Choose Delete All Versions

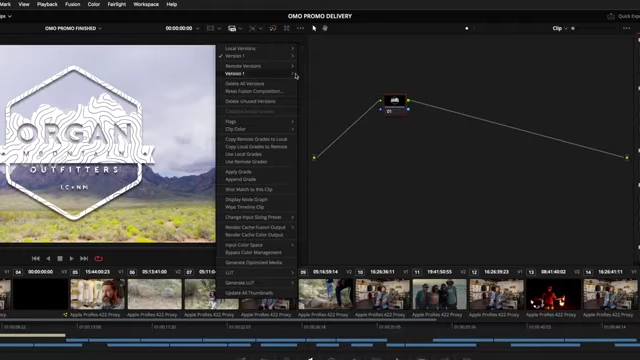pyautogui.click(x=257, y=84)
